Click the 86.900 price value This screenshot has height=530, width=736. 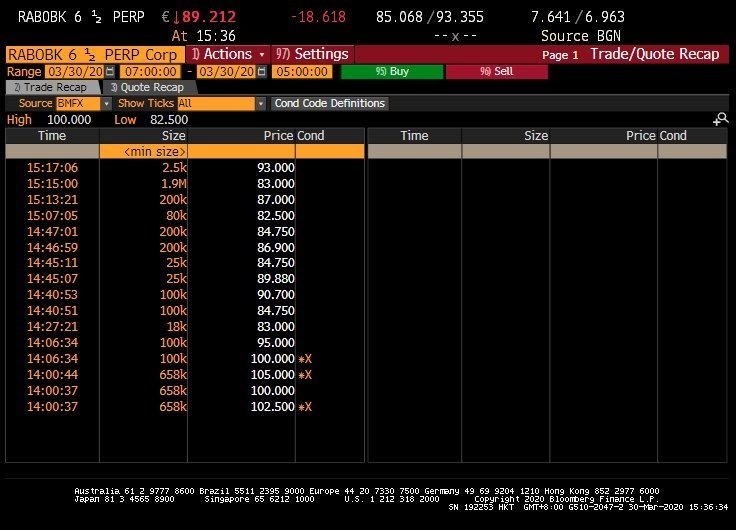coord(276,247)
